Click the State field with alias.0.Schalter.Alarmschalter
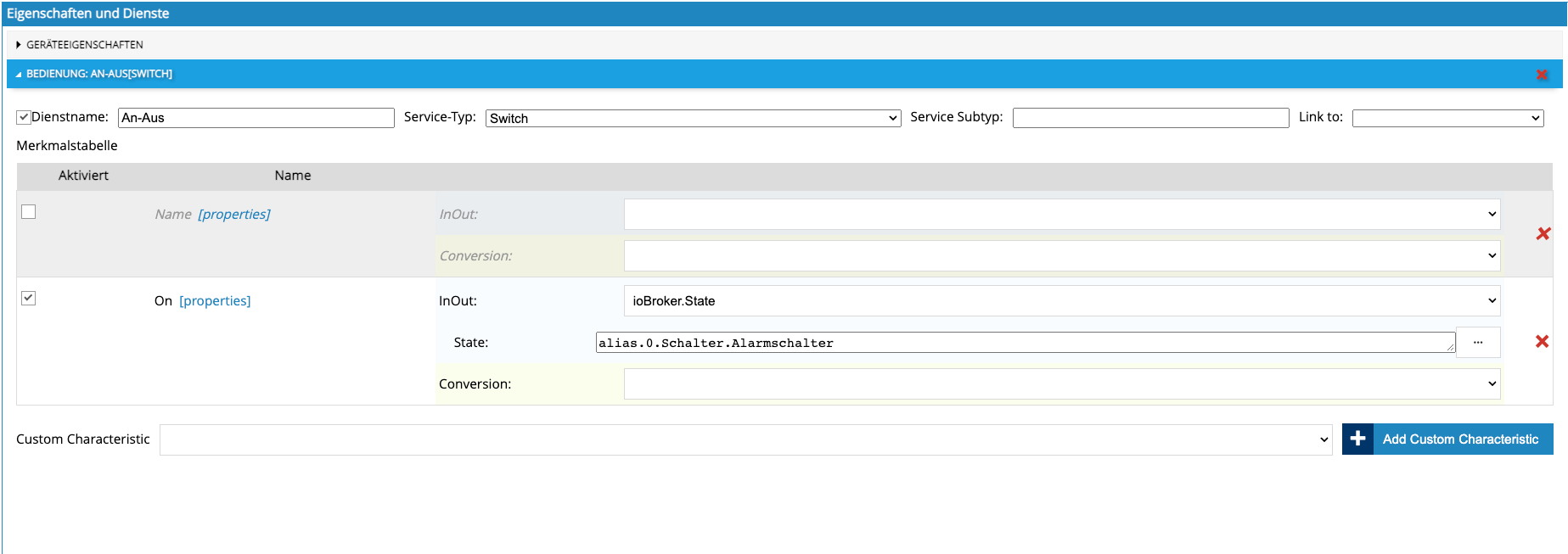The height and width of the screenshot is (554, 1568). [1025, 343]
